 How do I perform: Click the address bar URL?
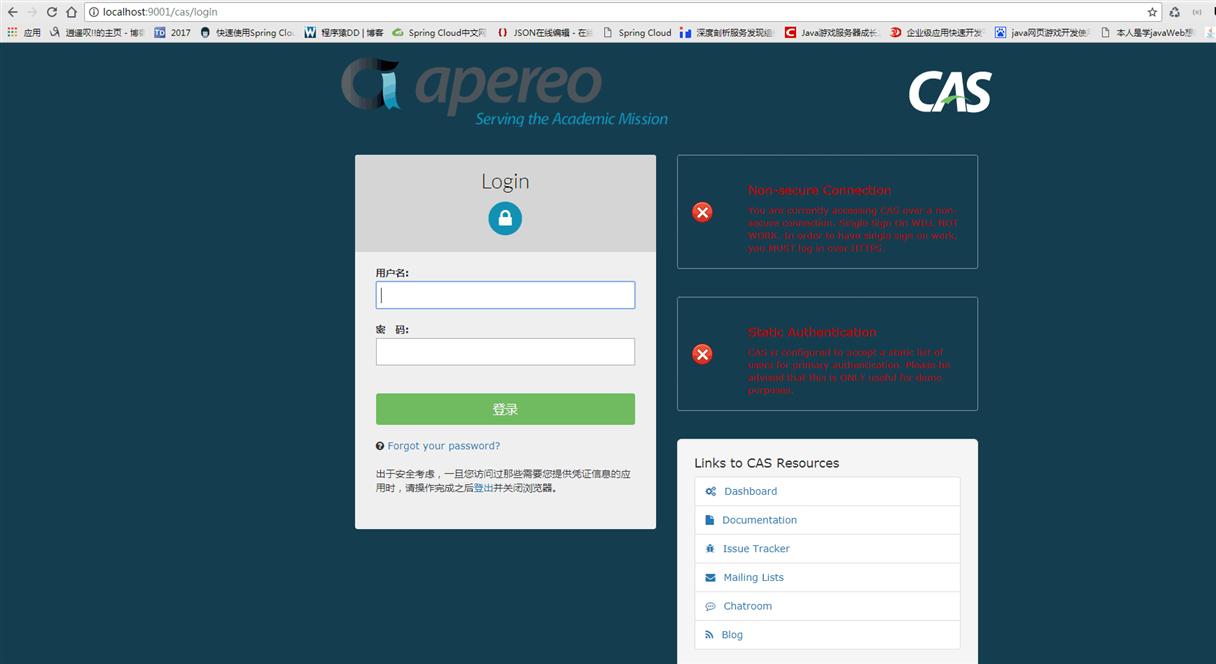coord(160,12)
